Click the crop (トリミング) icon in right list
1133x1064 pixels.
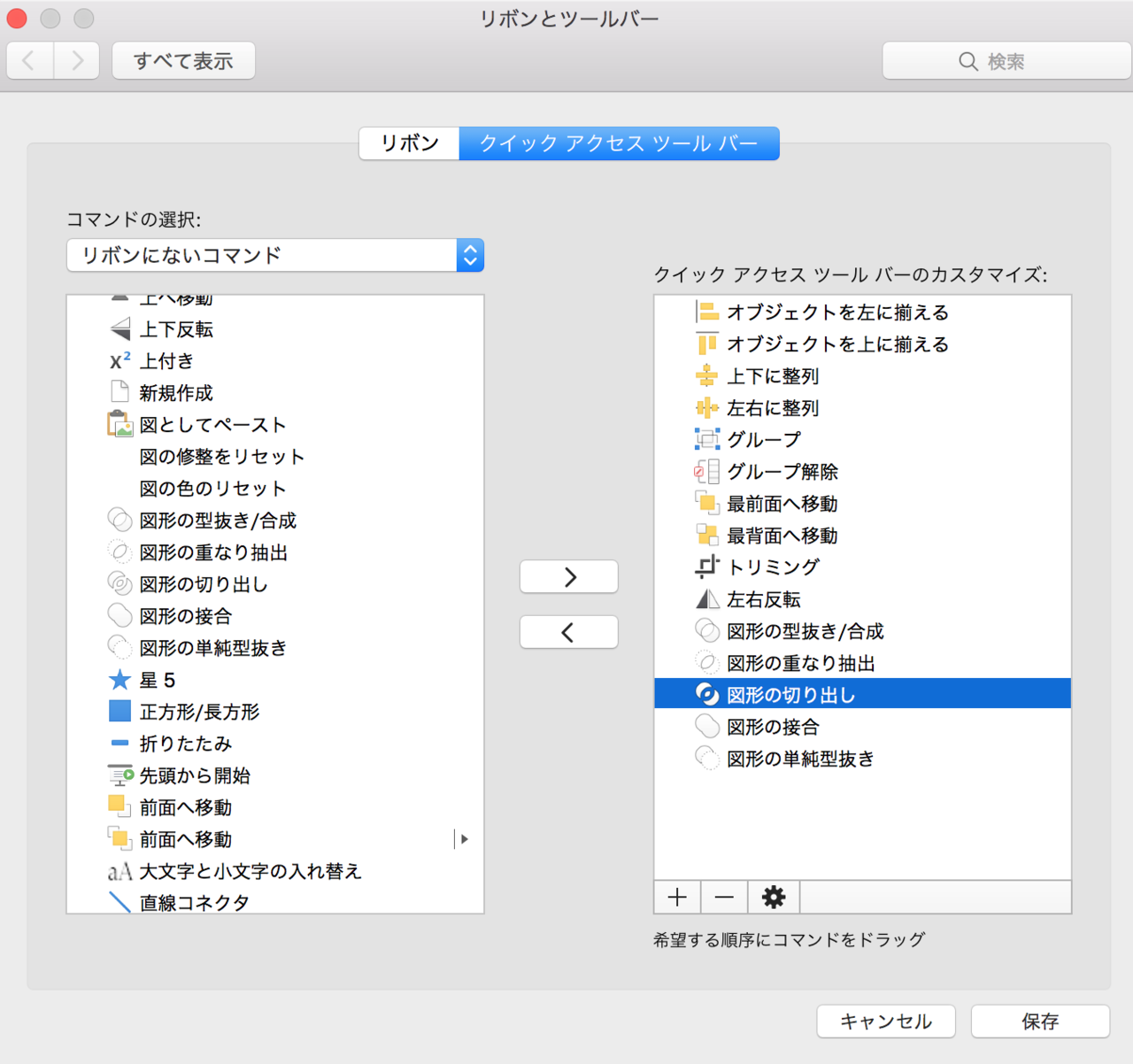click(x=706, y=567)
